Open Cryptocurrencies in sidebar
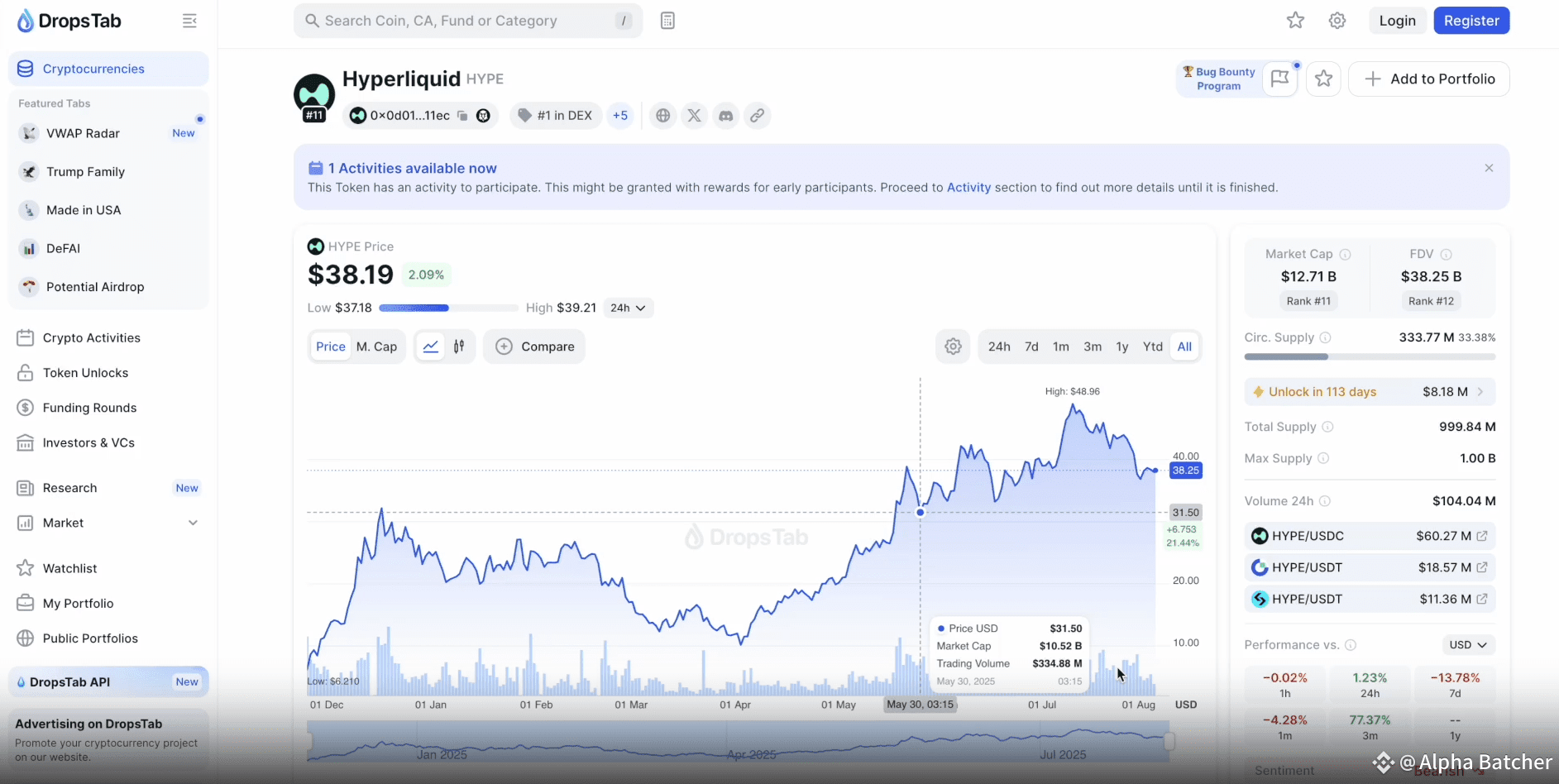1559x784 pixels. click(108, 69)
